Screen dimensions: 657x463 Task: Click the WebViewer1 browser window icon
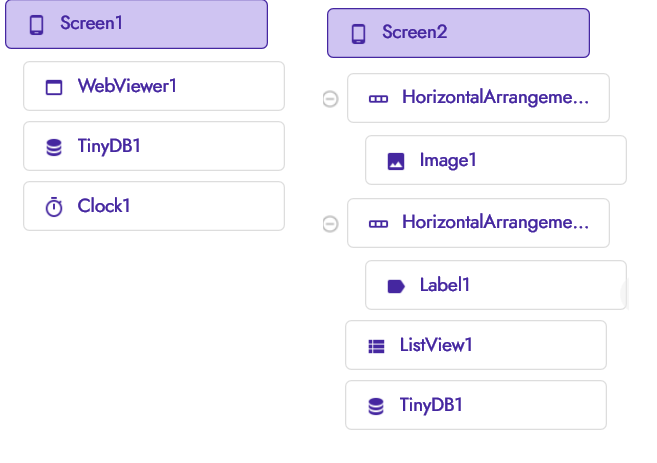pyautogui.click(x=54, y=87)
